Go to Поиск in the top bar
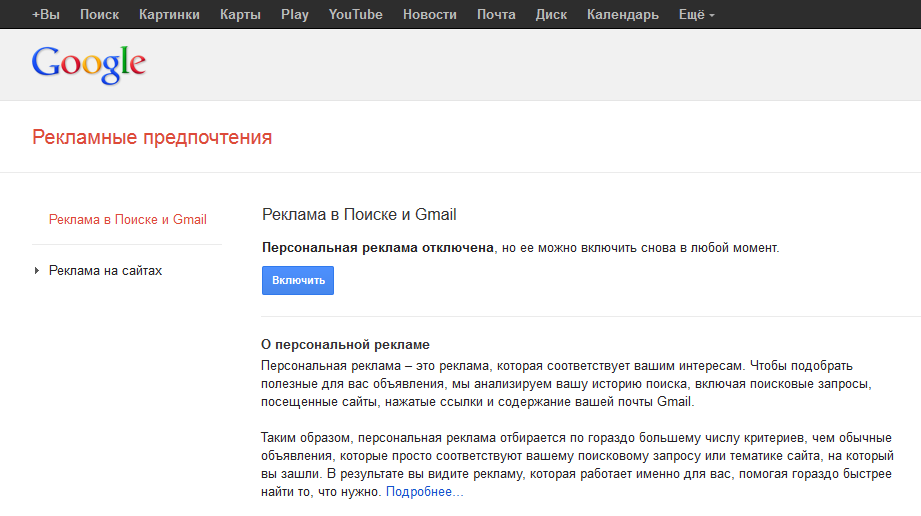 99,14
